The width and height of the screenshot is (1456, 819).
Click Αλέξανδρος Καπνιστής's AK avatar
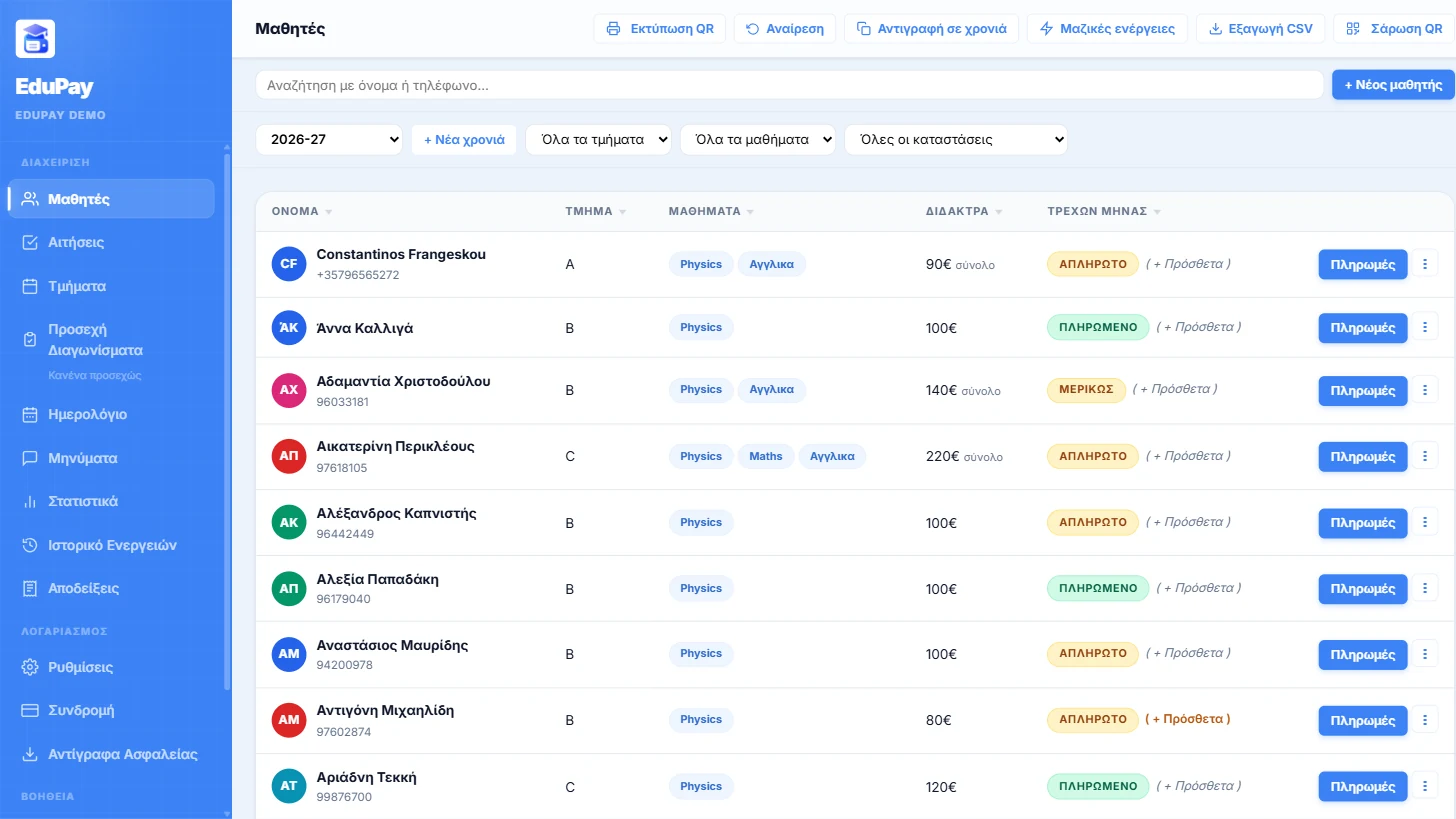tap(289, 522)
